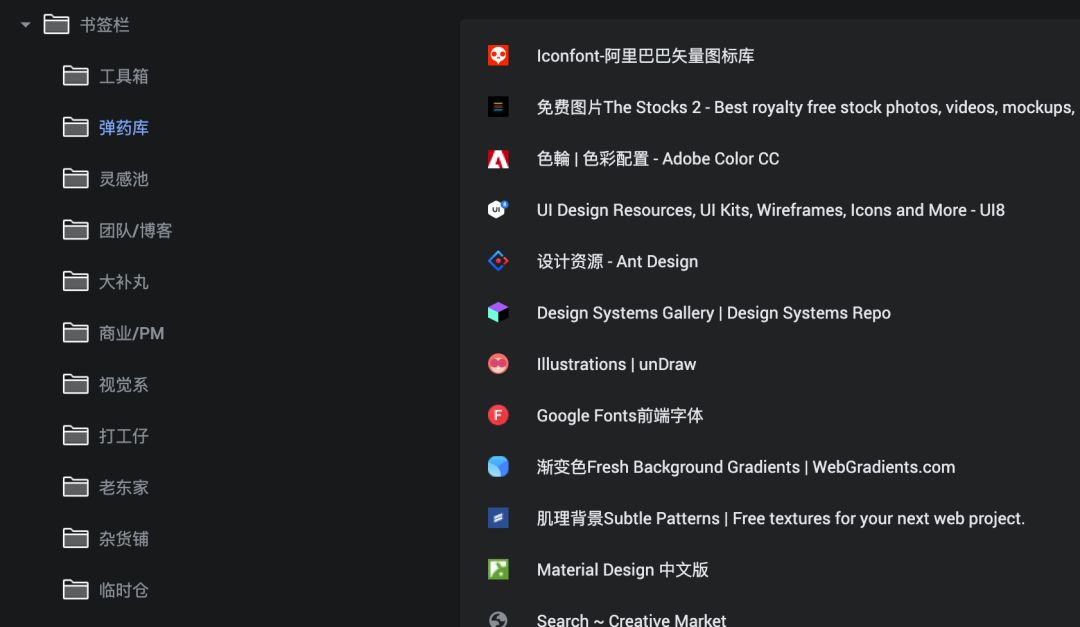
Task: Open the 工具箱 folder label
Action: click(x=124, y=76)
